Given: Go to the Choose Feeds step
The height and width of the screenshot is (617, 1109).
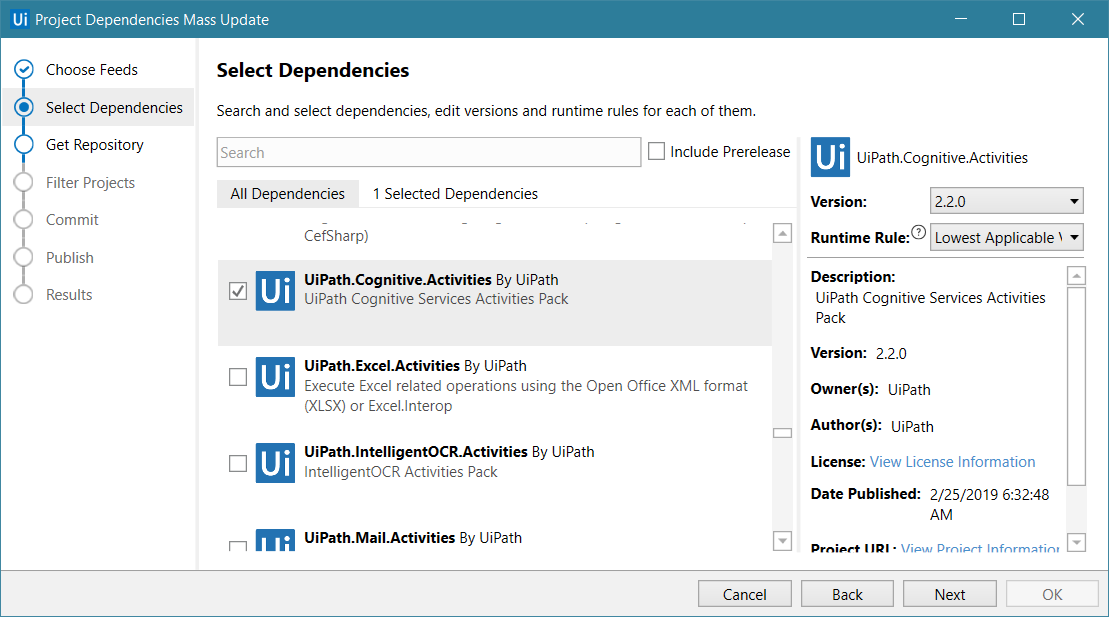Looking at the screenshot, I should [92, 69].
